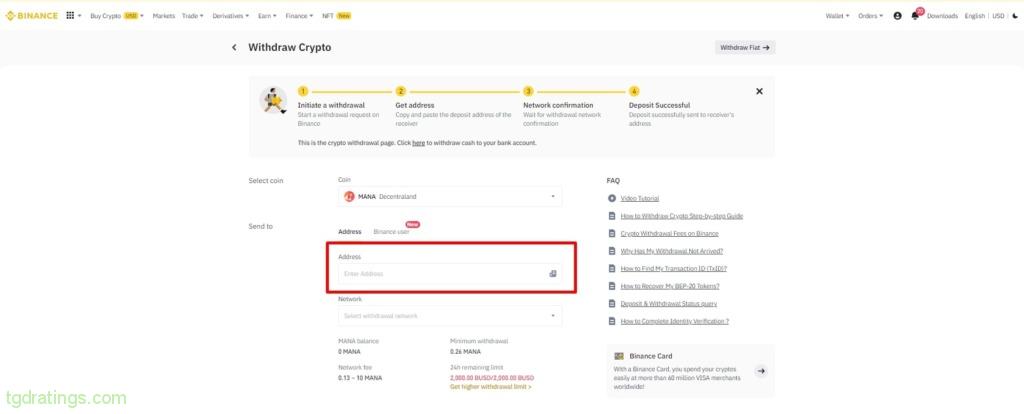Toggle dark mode moon icon
Viewport: 1024px width, 414px height.
(x=1015, y=16)
